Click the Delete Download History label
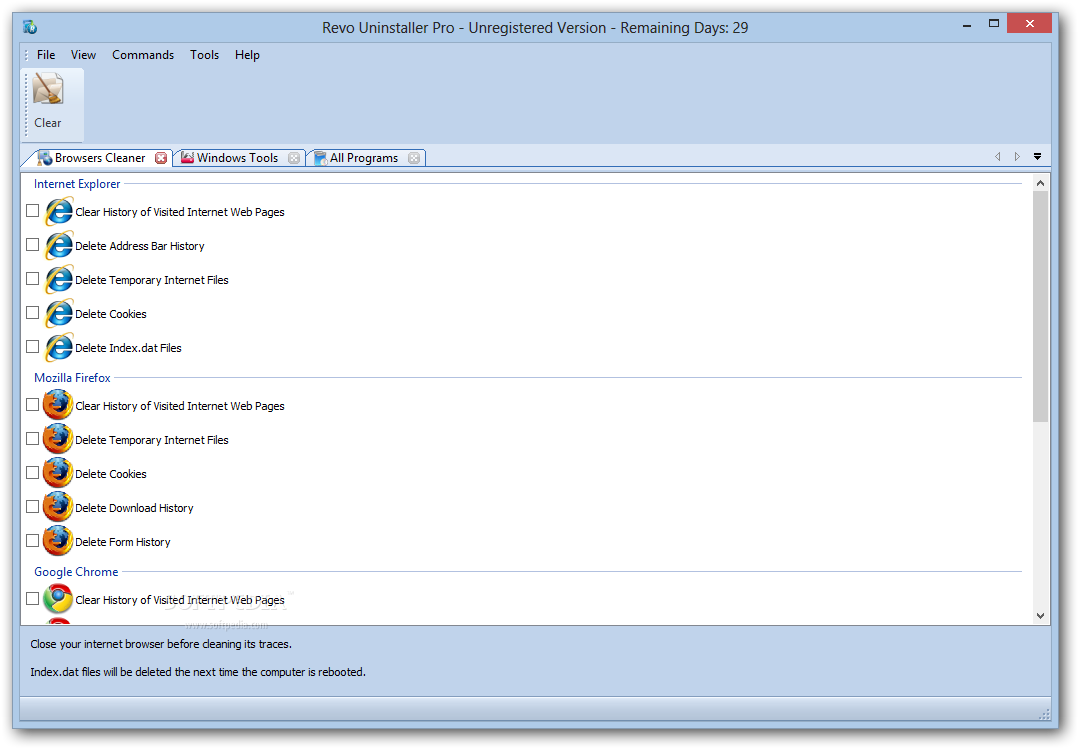 point(134,508)
